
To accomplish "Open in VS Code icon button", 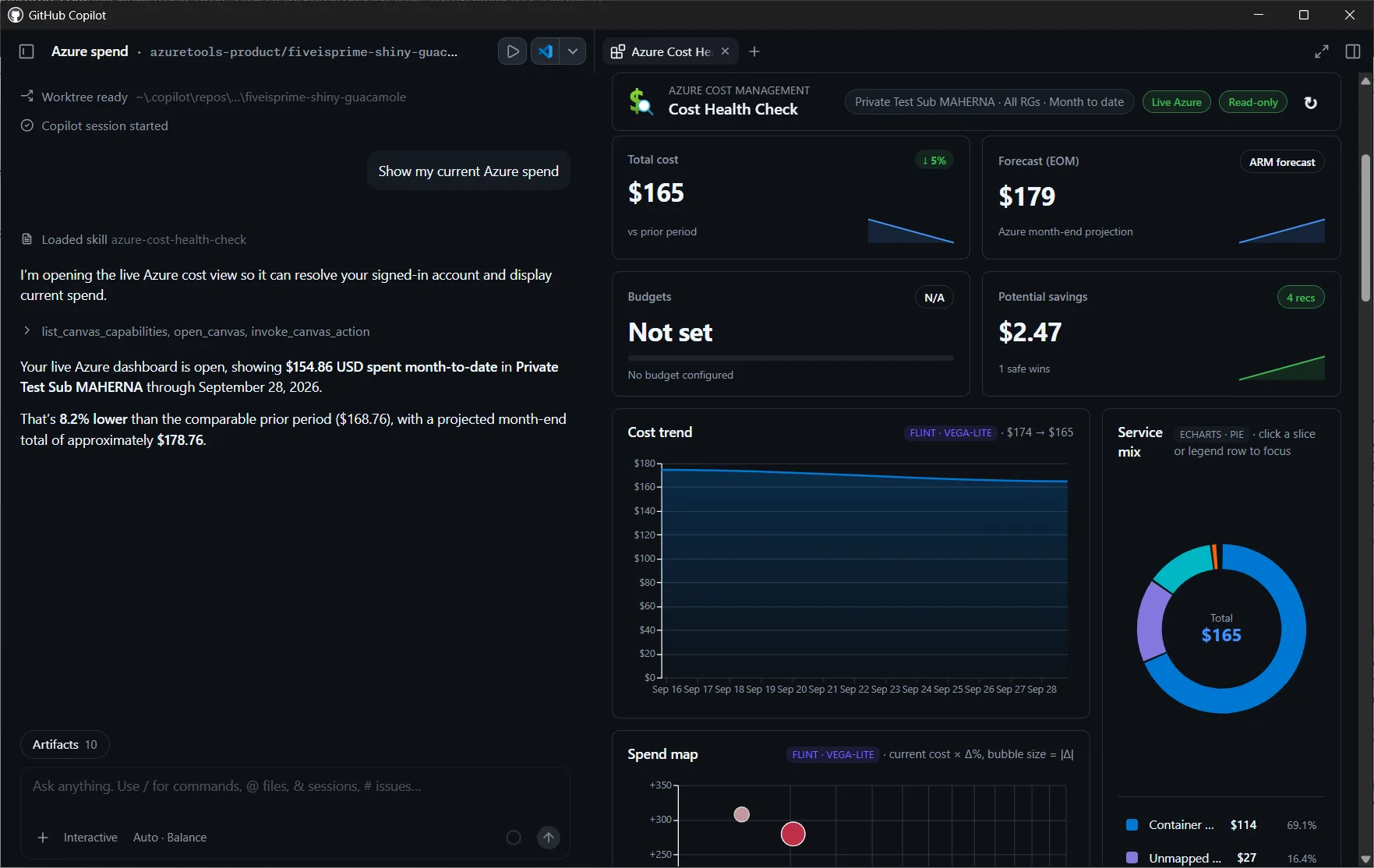I will [546, 51].
